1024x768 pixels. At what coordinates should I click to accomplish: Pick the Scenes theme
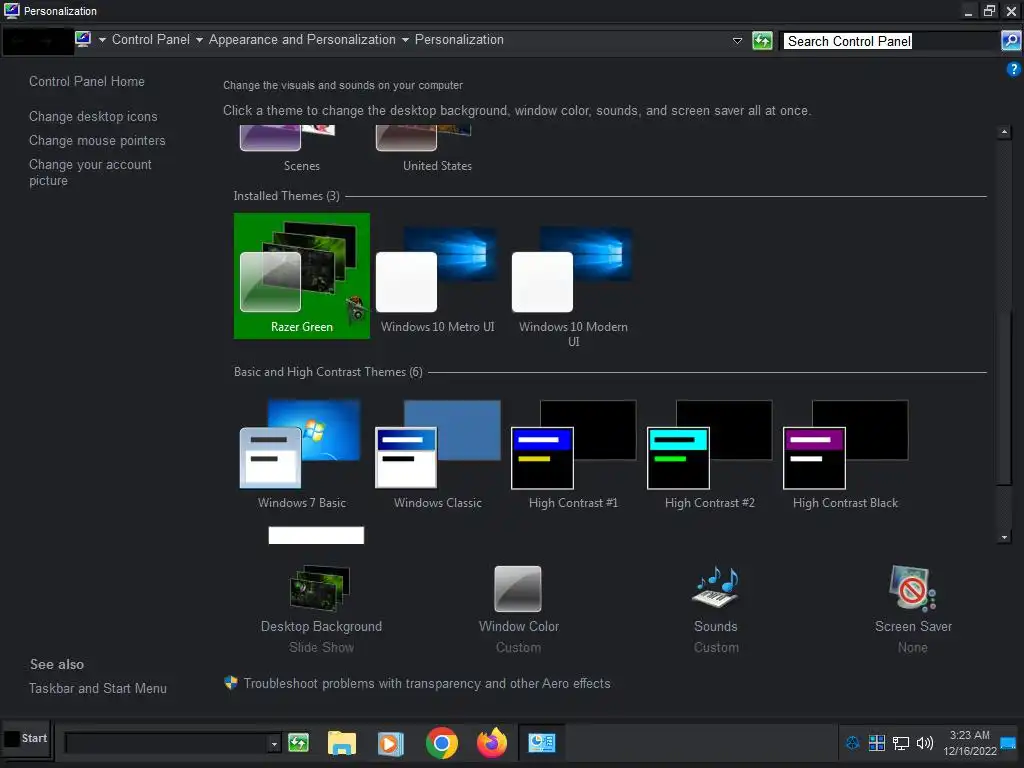pos(301,150)
